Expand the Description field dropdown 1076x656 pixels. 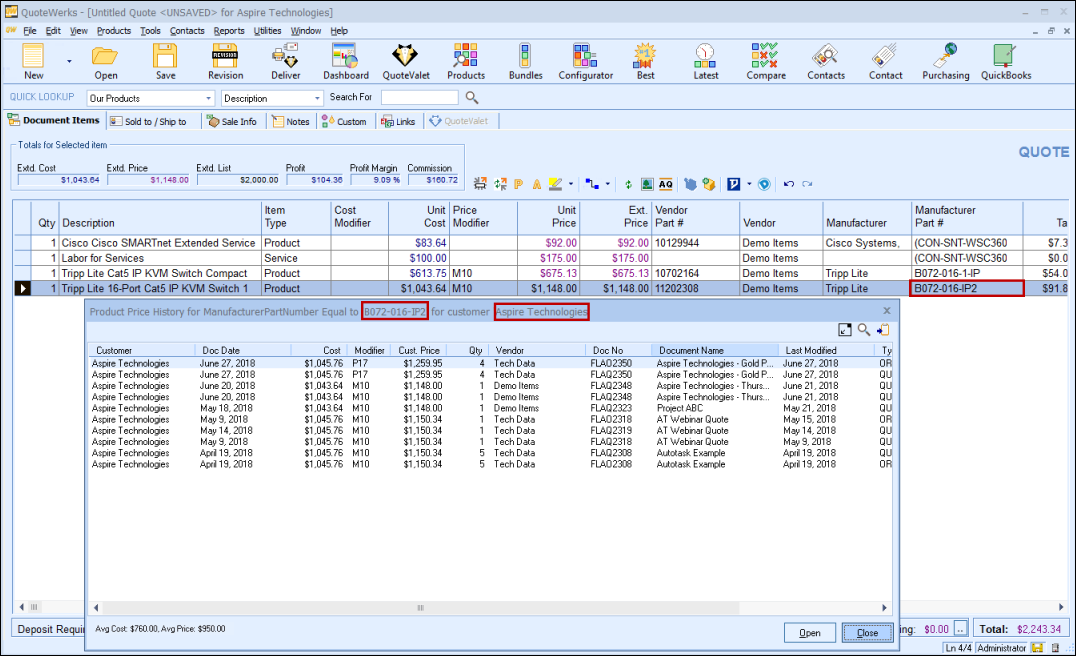317,98
